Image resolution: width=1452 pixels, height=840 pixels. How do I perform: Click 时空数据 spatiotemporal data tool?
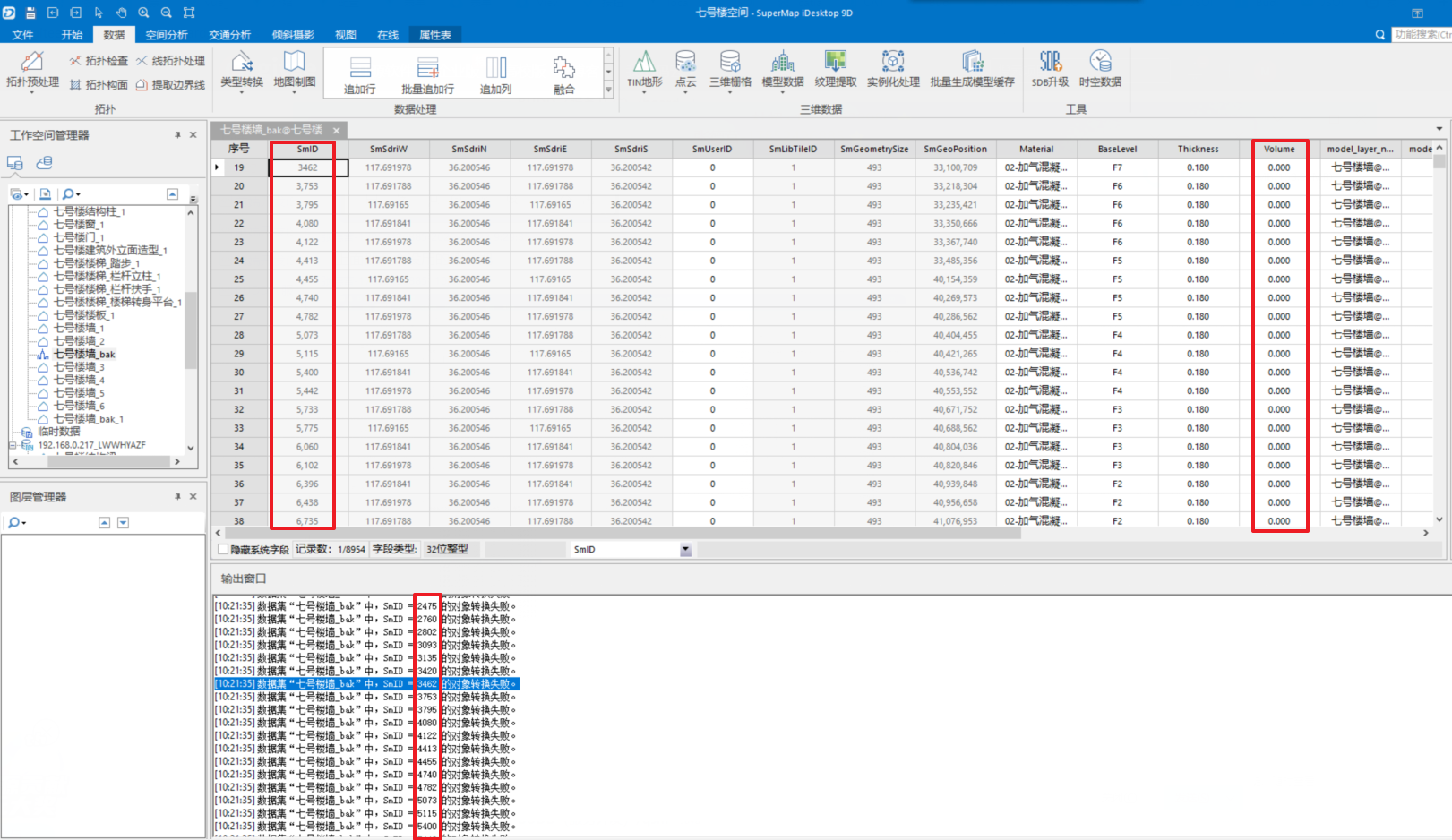pyautogui.click(x=1100, y=70)
